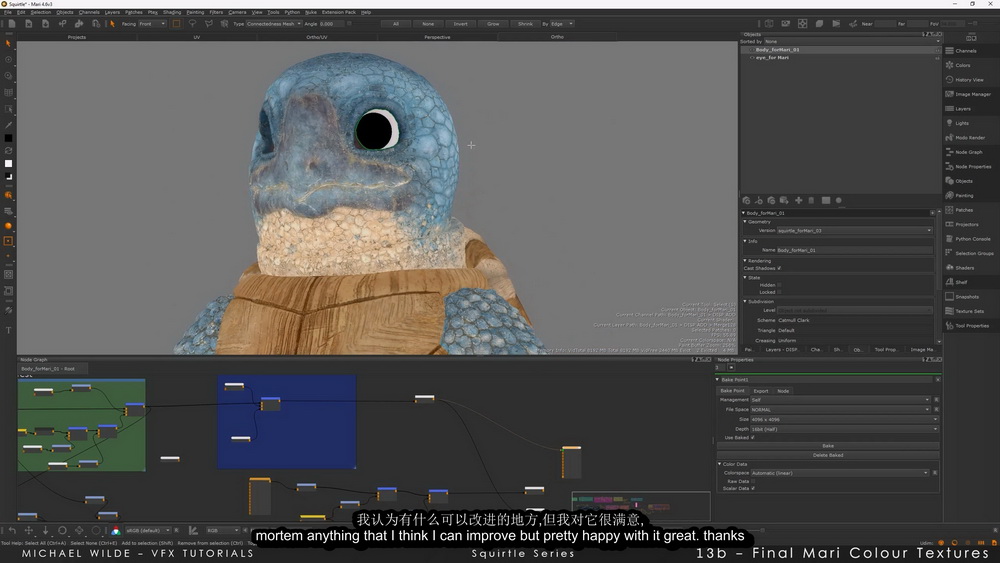The height and width of the screenshot is (563, 1000).
Task: Open the Snapshots palette
Action: coord(967,296)
